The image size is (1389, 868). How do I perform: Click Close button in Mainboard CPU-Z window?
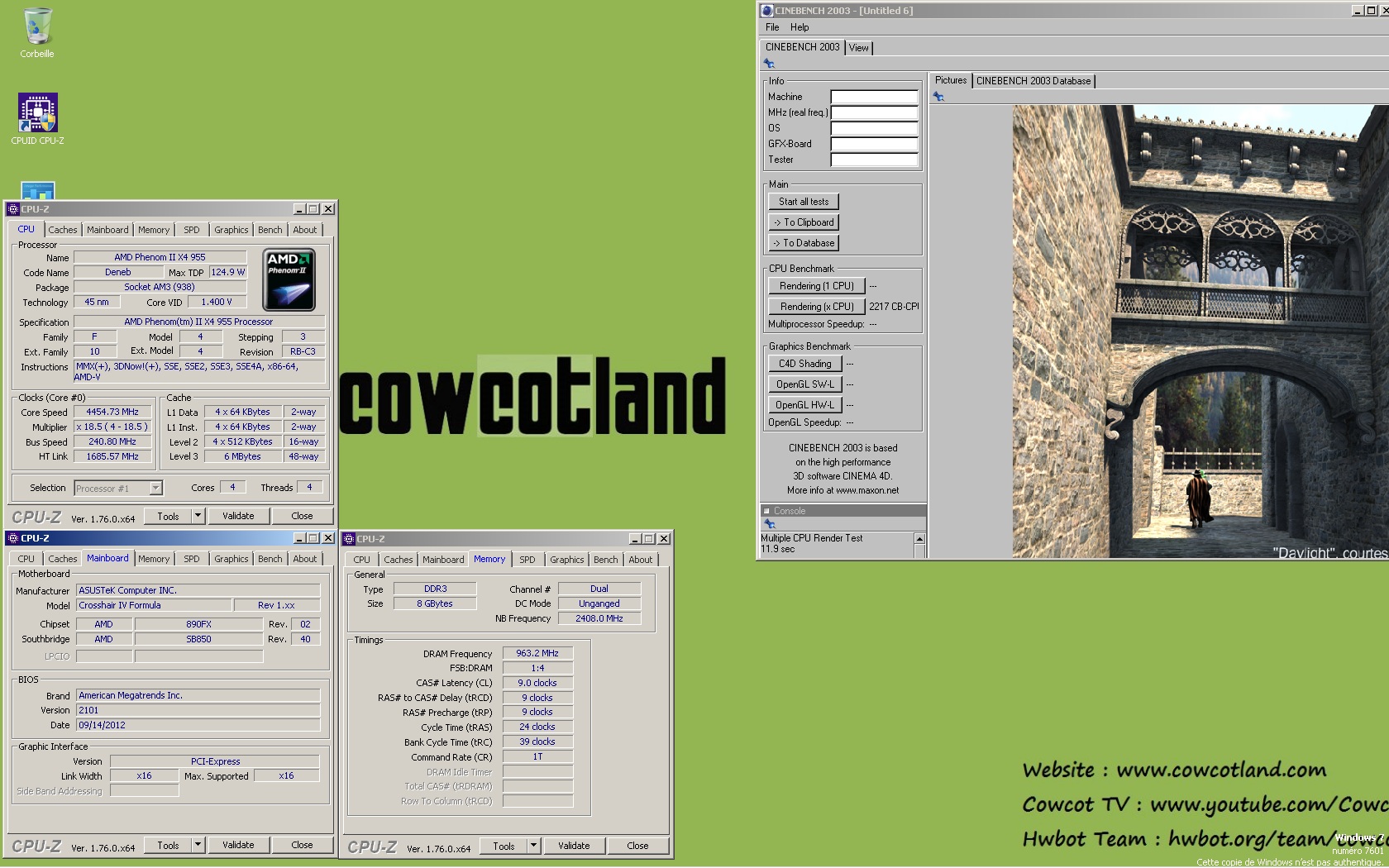(302, 845)
